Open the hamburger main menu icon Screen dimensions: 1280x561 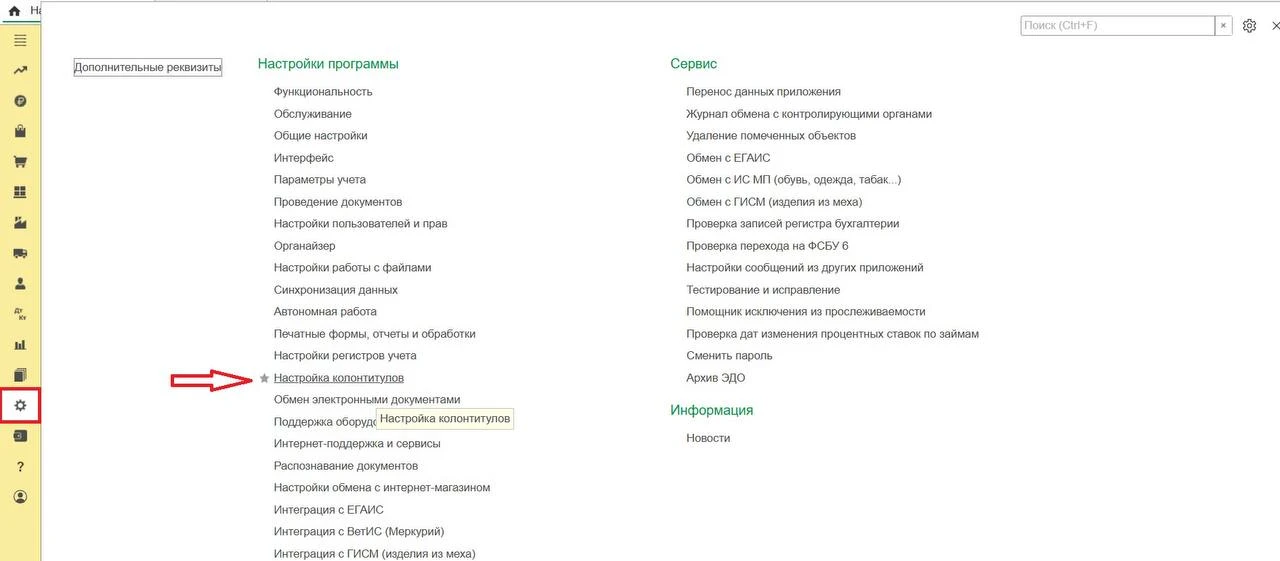20,40
